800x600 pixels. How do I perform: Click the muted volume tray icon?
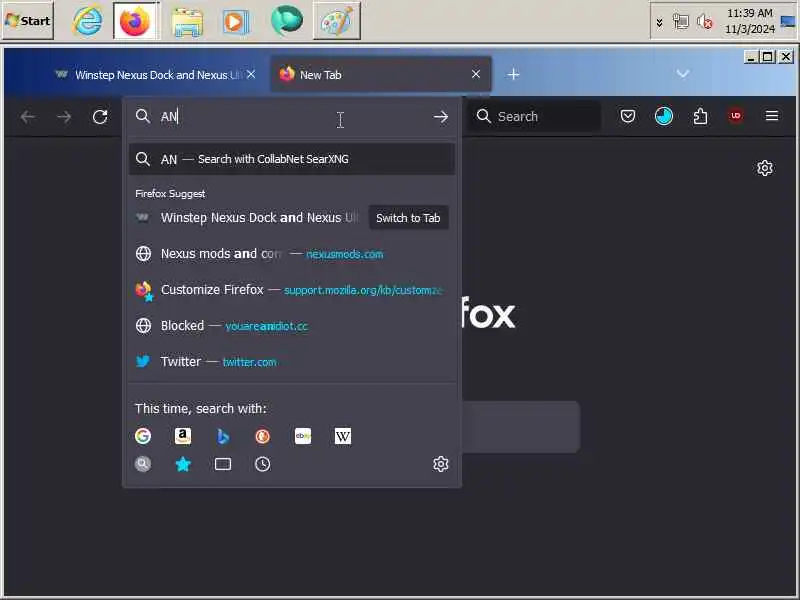[x=705, y=21]
